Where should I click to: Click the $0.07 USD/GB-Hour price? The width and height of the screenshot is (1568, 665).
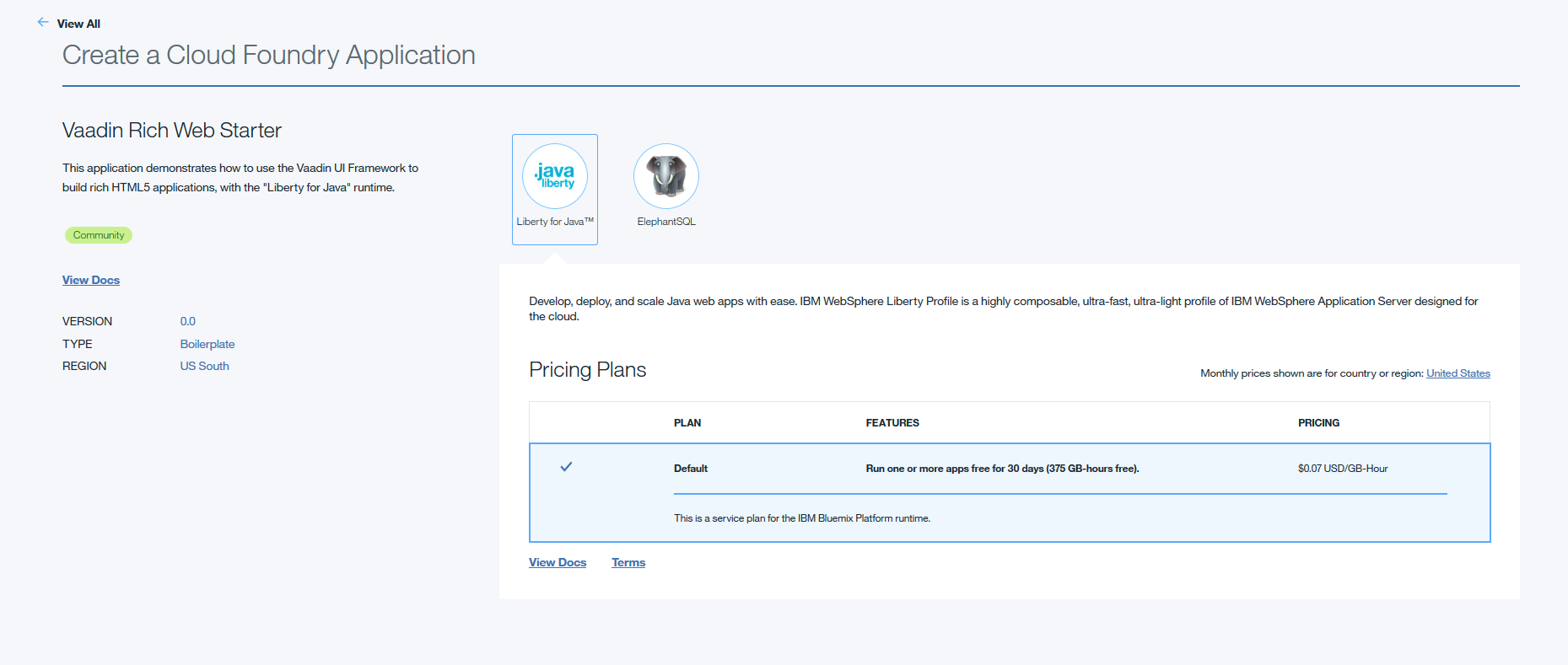[x=1343, y=469]
